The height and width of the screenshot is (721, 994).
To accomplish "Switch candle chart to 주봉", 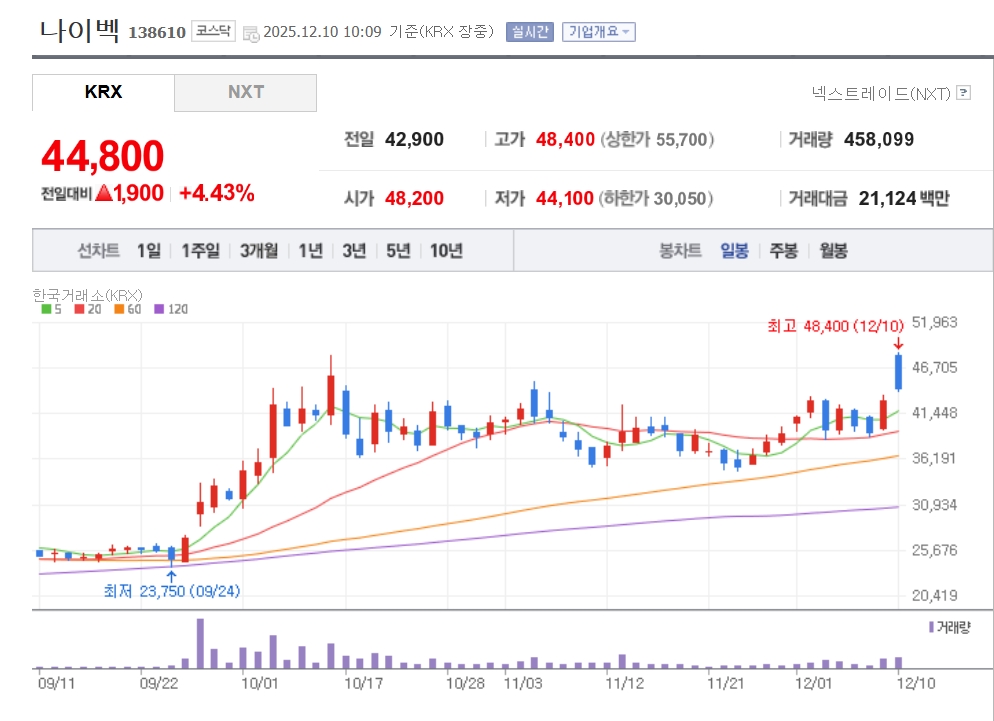I will [x=783, y=251].
